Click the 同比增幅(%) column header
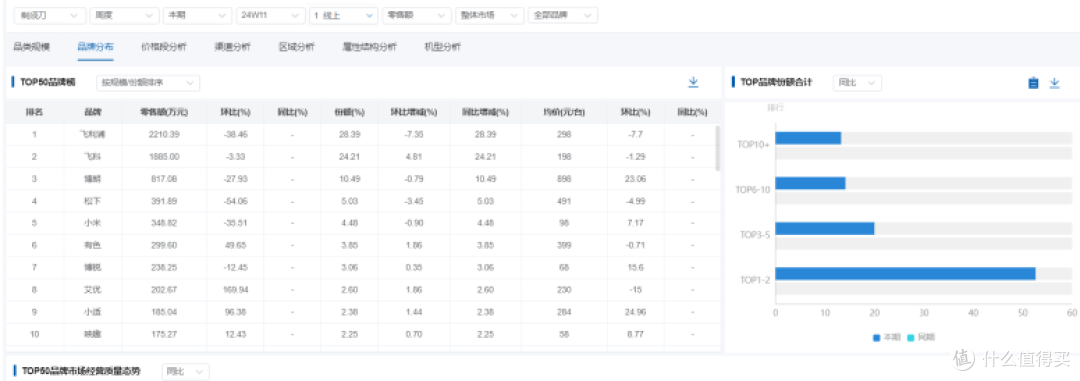 485,112
